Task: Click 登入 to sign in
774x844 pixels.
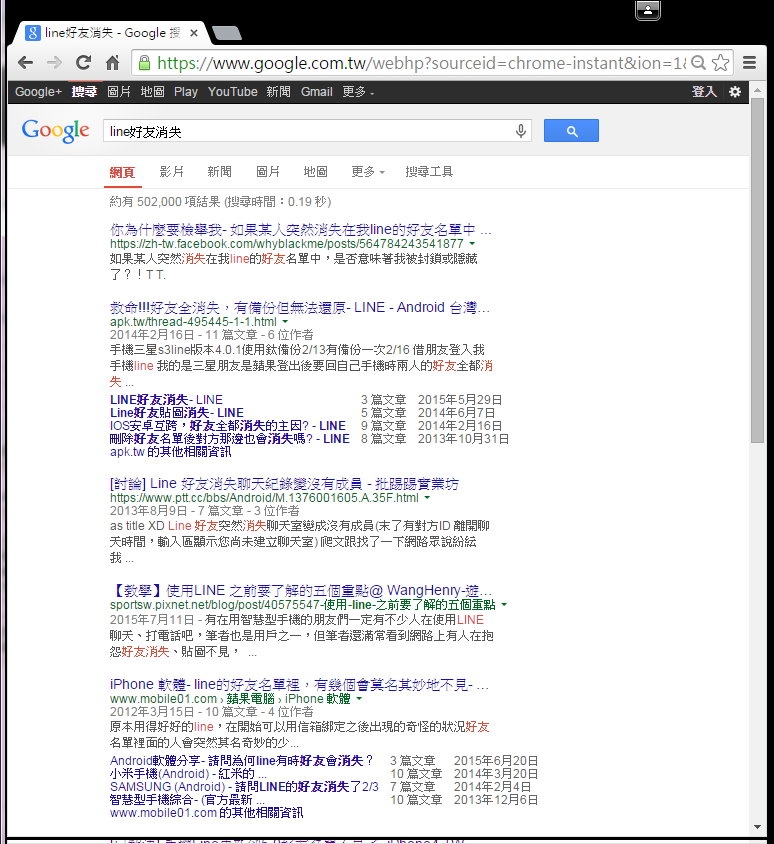Action: pyautogui.click(x=704, y=92)
